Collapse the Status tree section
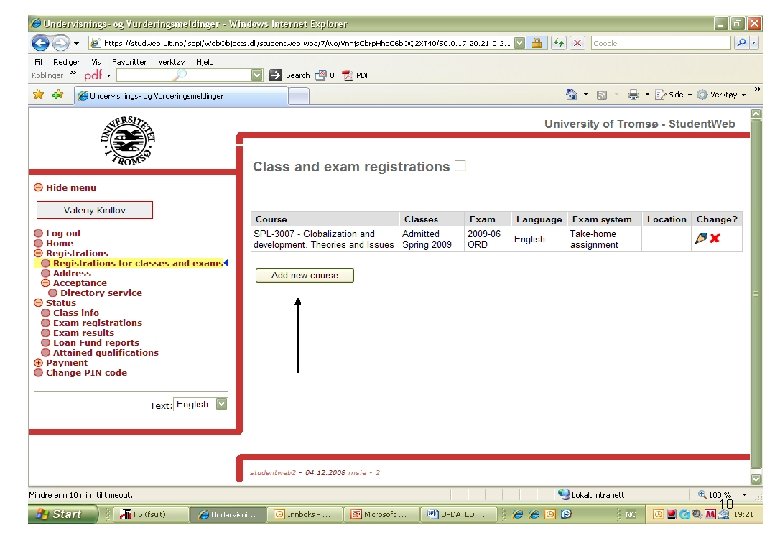The height and width of the screenshot is (540, 780). click(x=38, y=303)
